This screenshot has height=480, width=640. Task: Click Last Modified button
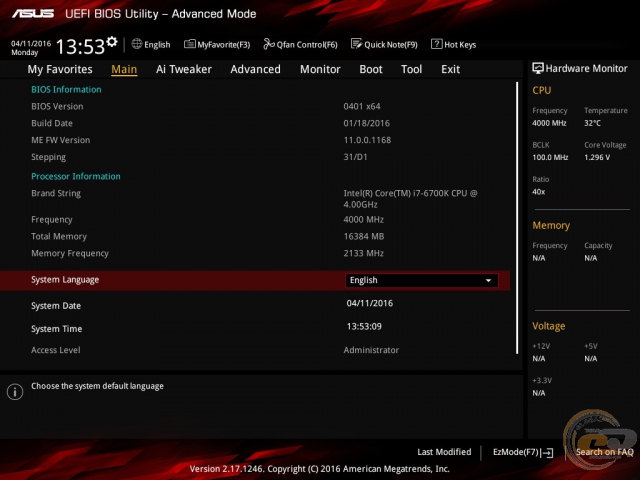pyautogui.click(x=444, y=452)
